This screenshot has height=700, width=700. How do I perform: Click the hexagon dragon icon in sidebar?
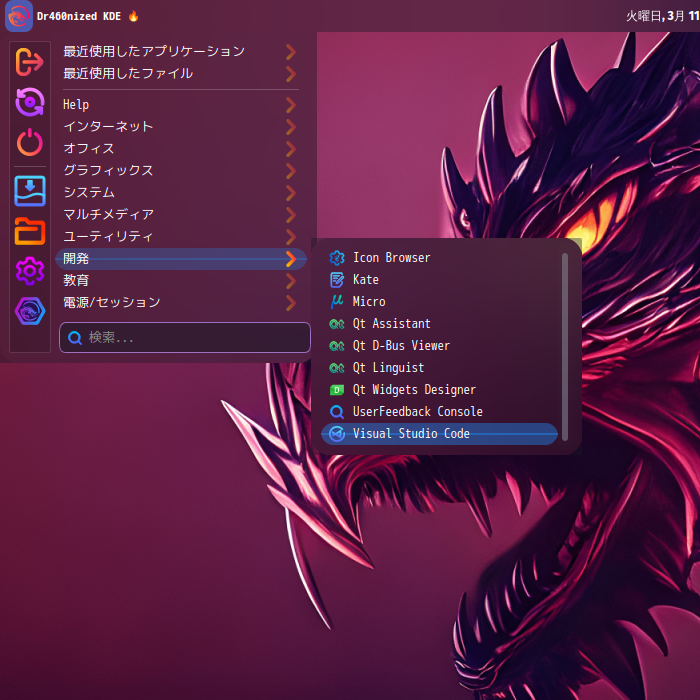click(x=30, y=311)
